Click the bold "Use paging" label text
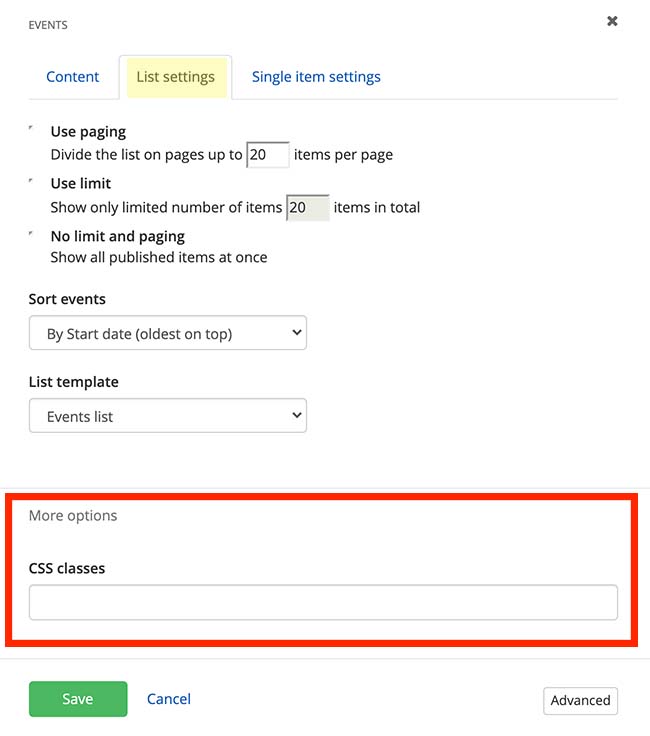 pos(88,131)
